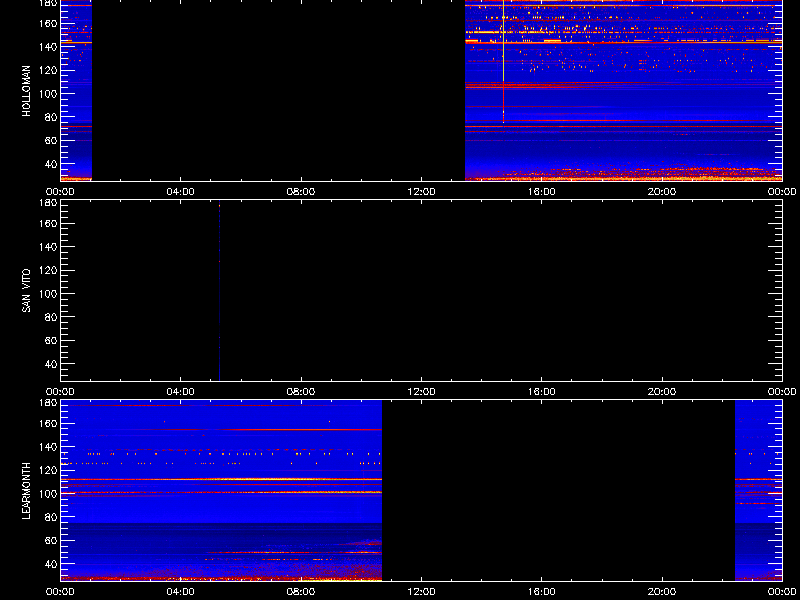
Task: Click the 04:00 time label under Holloman plot
Action: coord(181,192)
